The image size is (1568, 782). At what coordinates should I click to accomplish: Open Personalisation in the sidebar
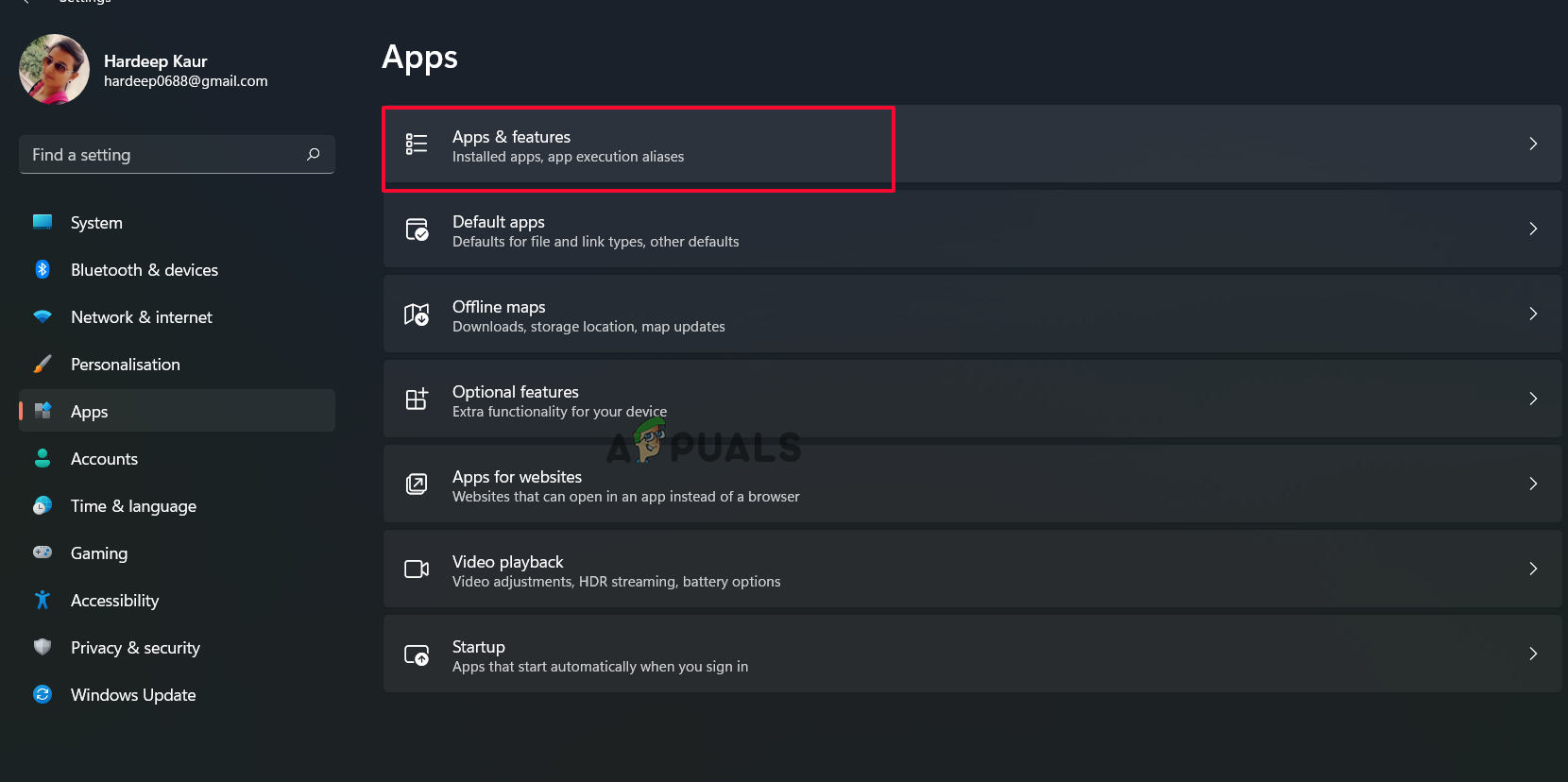pos(125,365)
